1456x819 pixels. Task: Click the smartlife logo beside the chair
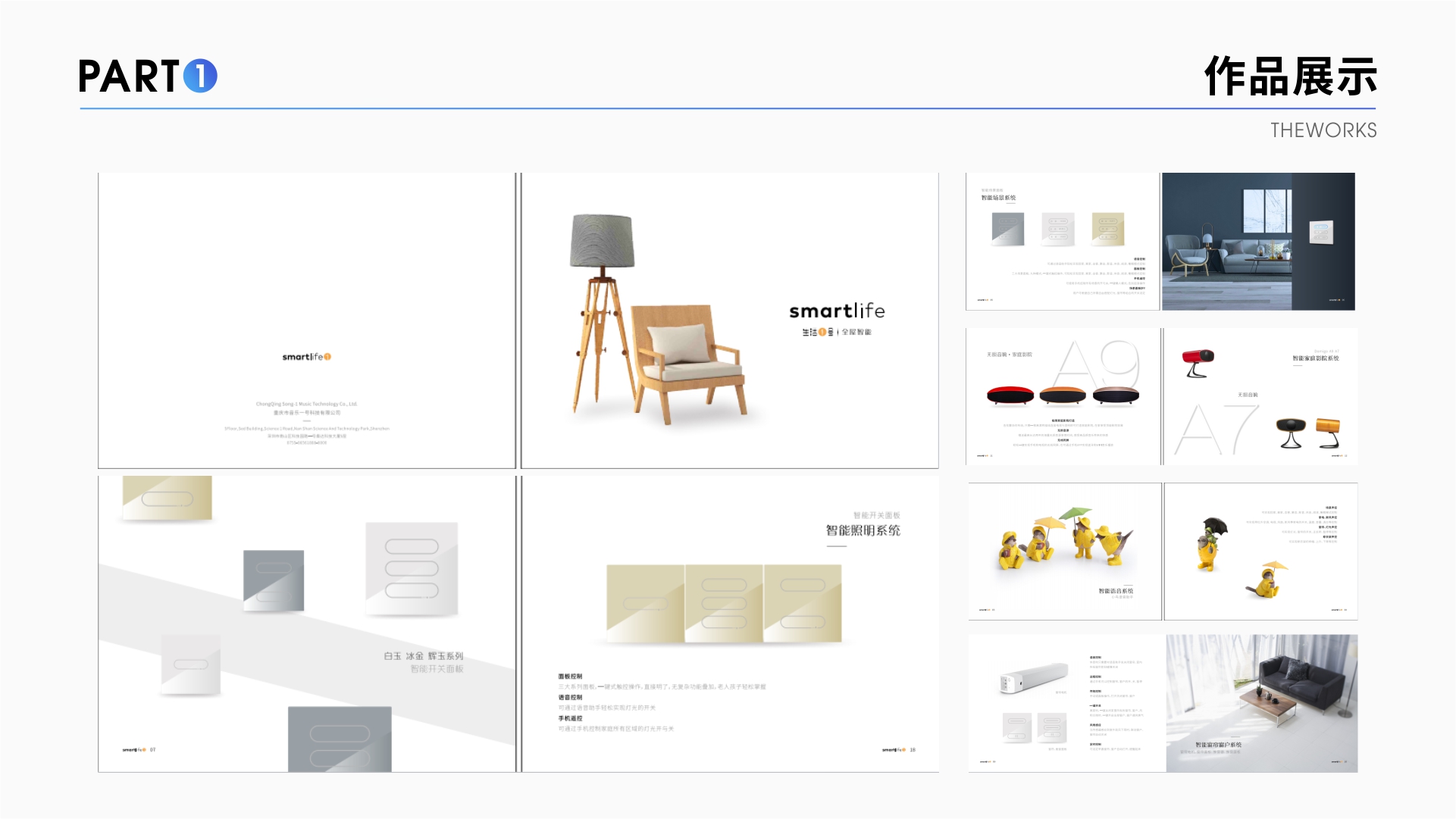[837, 311]
